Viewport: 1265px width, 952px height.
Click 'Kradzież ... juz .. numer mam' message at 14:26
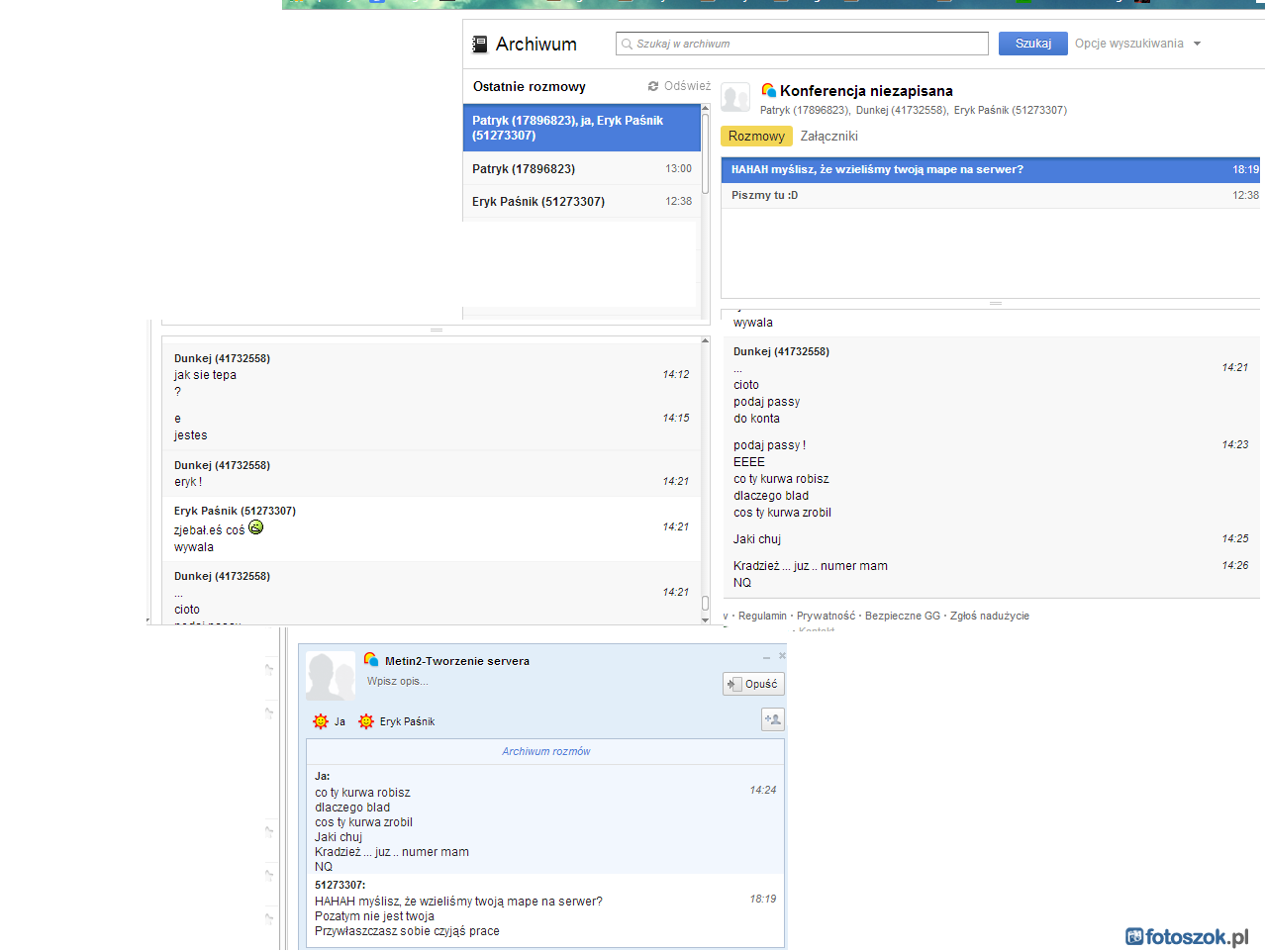(x=811, y=566)
